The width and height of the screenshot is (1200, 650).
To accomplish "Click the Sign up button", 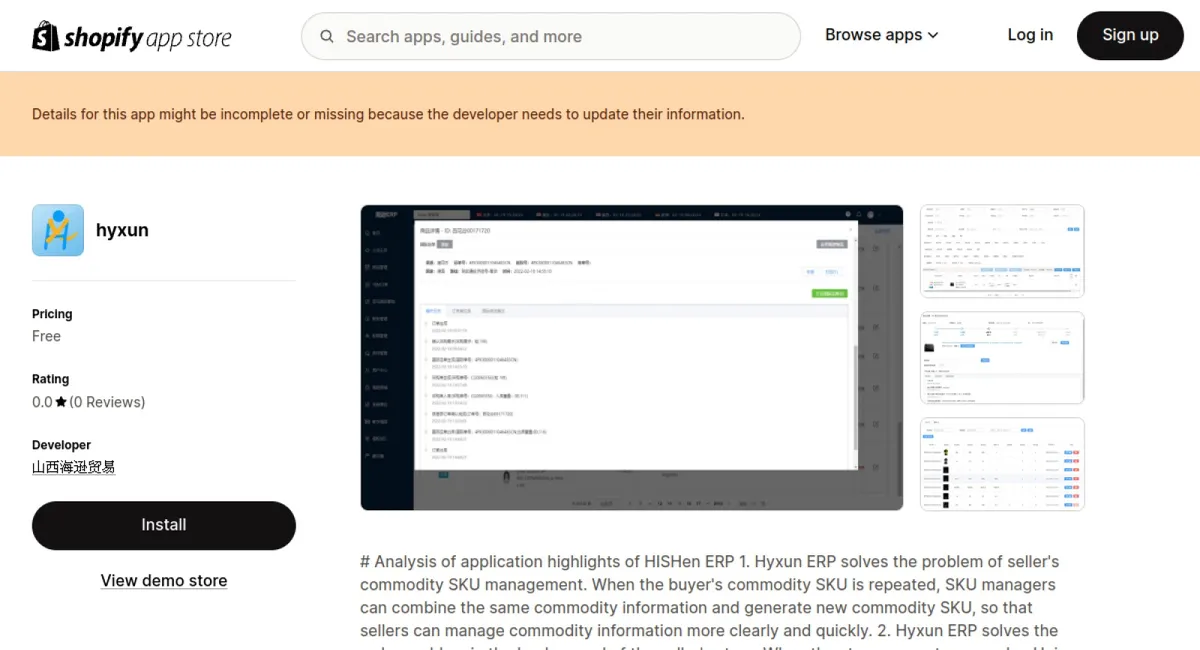I will coord(1130,35).
